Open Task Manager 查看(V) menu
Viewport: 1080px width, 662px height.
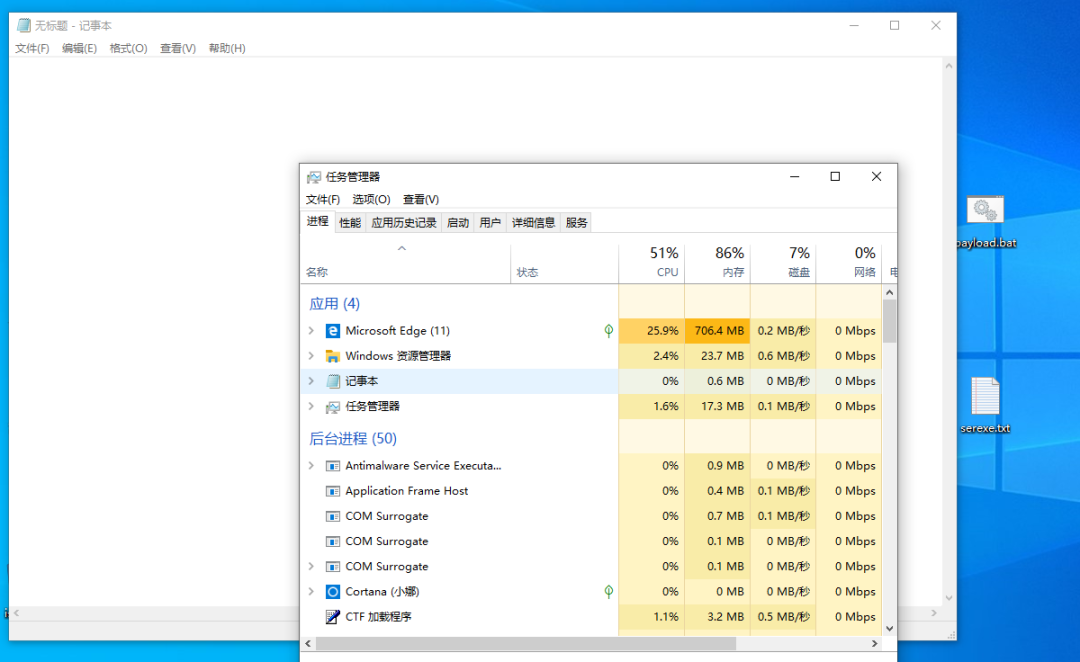(x=421, y=199)
